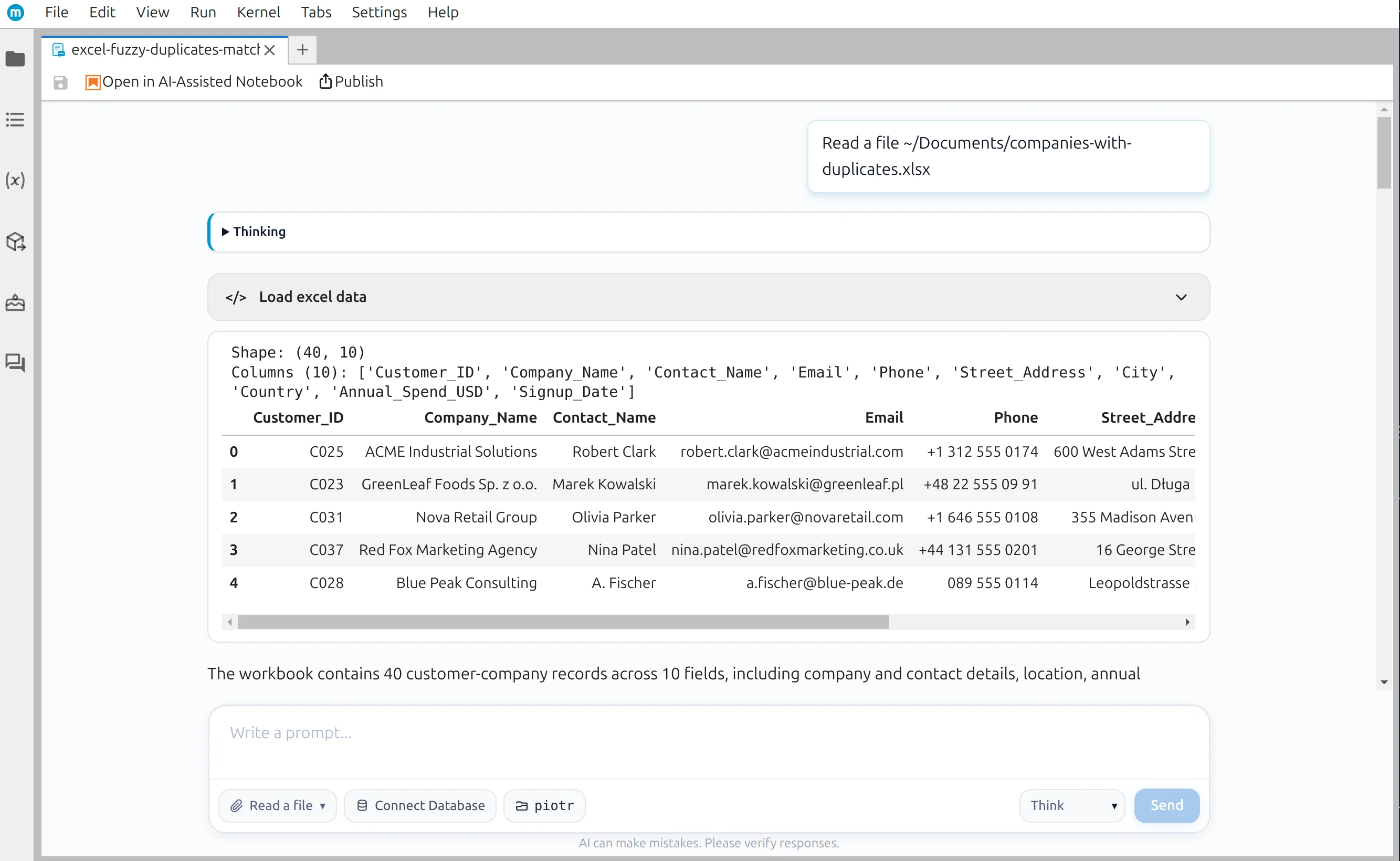Click the save notebook disk icon
This screenshot has height=861, width=1400.
tap(60, 82)
